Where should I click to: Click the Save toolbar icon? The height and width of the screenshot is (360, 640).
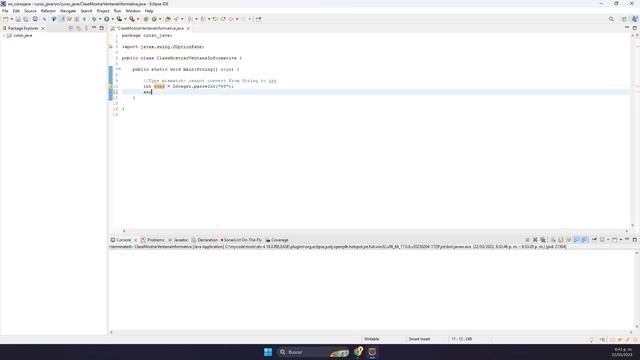[18, 19]
